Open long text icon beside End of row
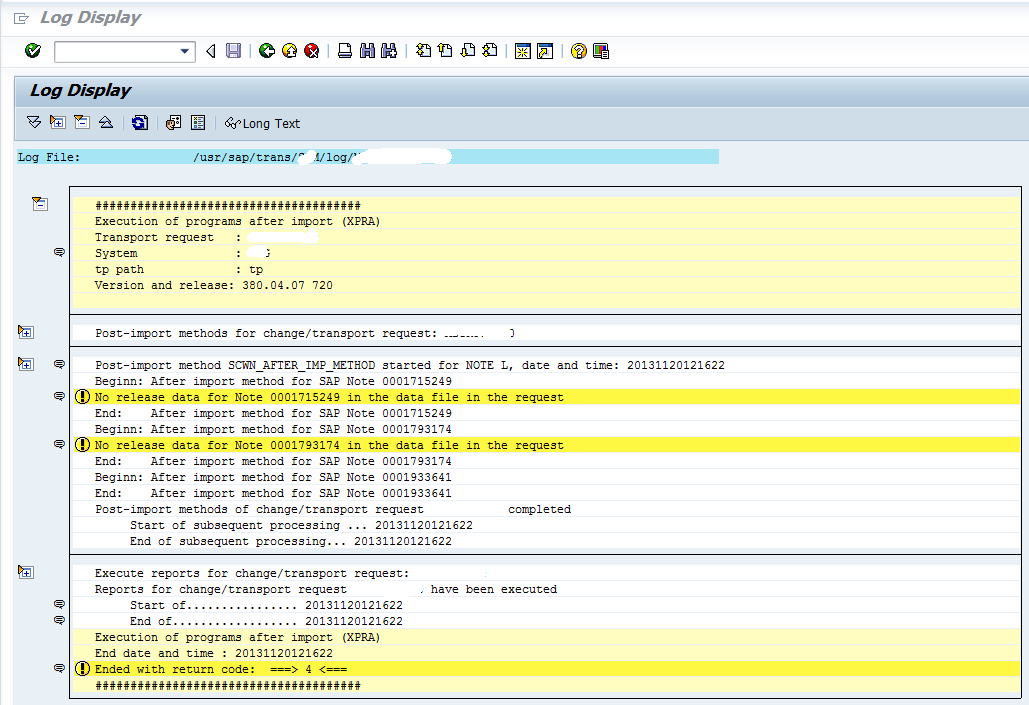The width and height of the screenshot is (1029, 705). (59, 620)
